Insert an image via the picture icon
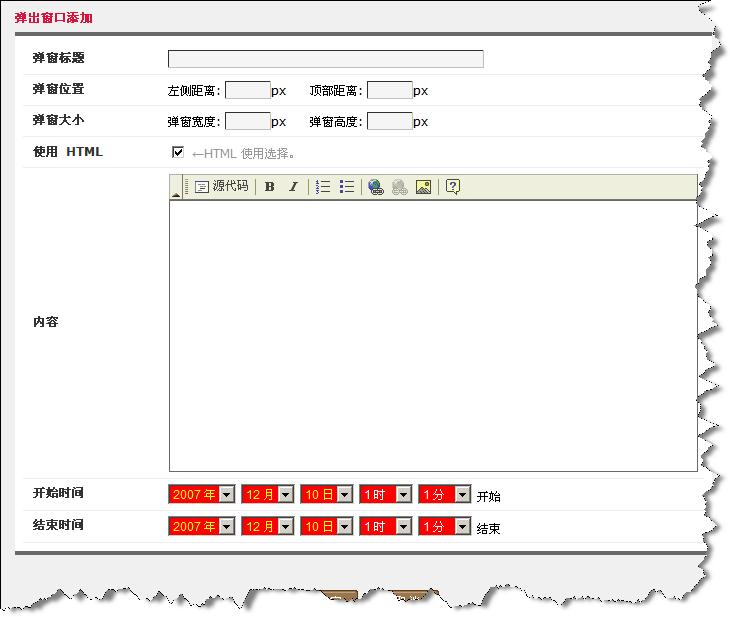Viewport: 730px width, 617px height. (x=423, y=187)
